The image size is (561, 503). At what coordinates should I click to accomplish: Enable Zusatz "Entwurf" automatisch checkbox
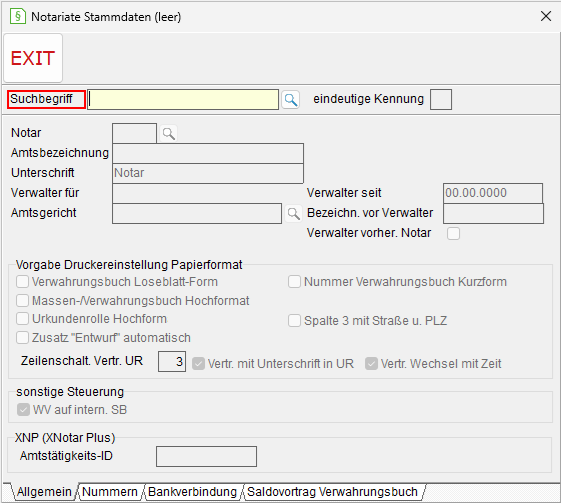[22, 337]
